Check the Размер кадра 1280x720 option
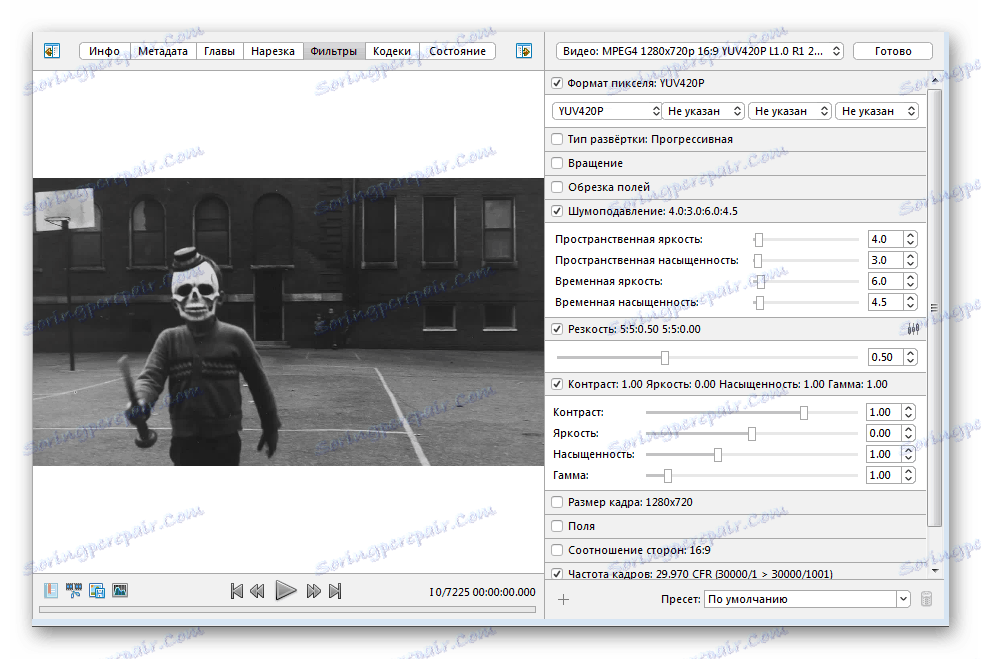Viewport: 981px width, 659px height. [x=558, y=502]
